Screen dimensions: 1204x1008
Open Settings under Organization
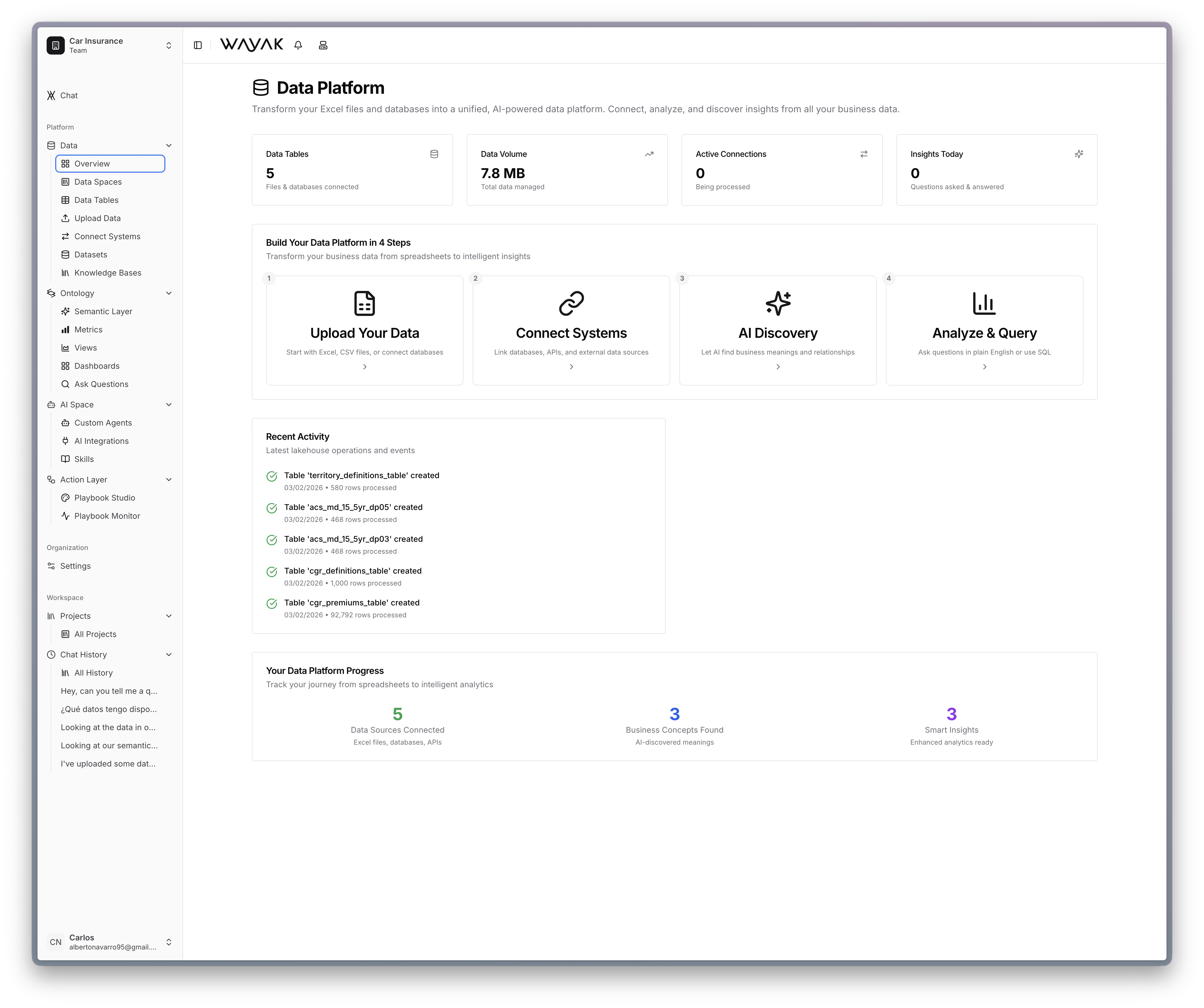(75, 566)
